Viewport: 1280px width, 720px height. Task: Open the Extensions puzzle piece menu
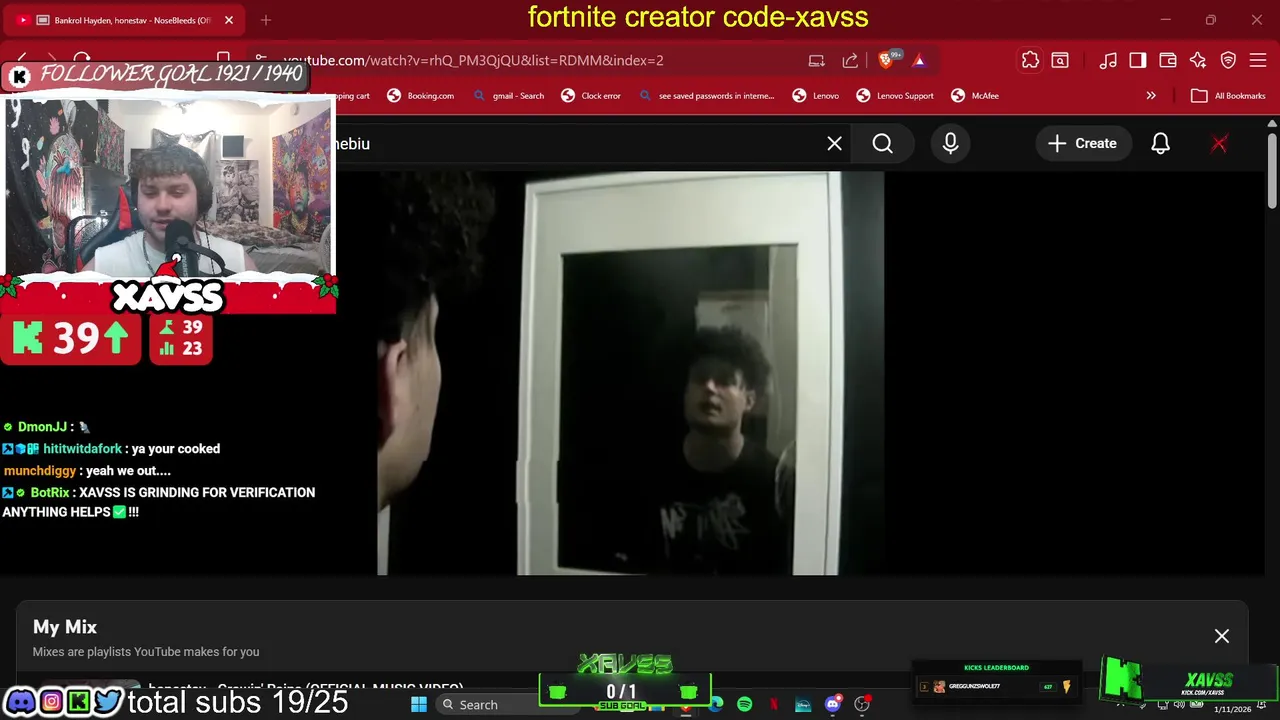click(x=1030, y=60)
